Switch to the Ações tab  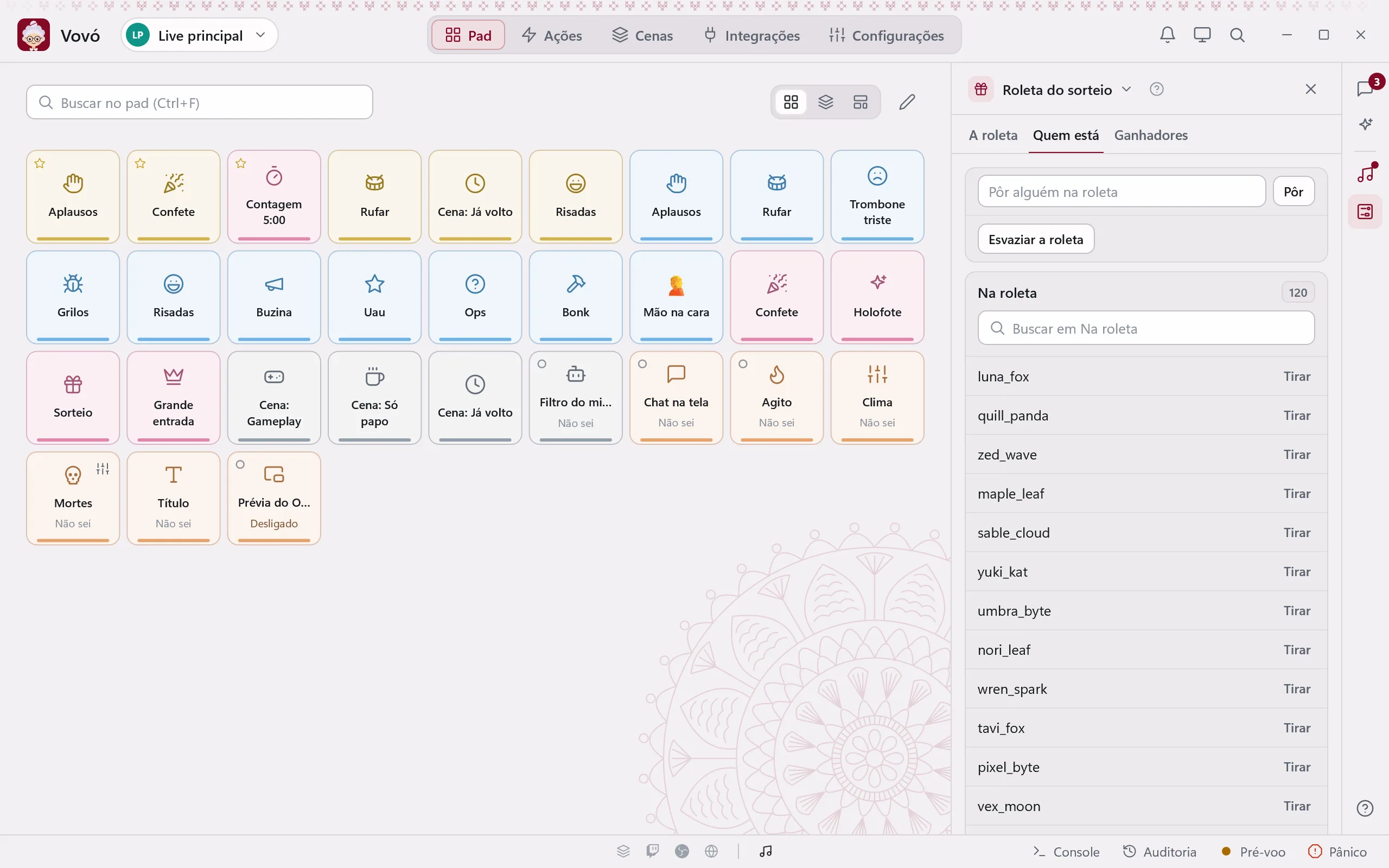(x=552, y=35)
